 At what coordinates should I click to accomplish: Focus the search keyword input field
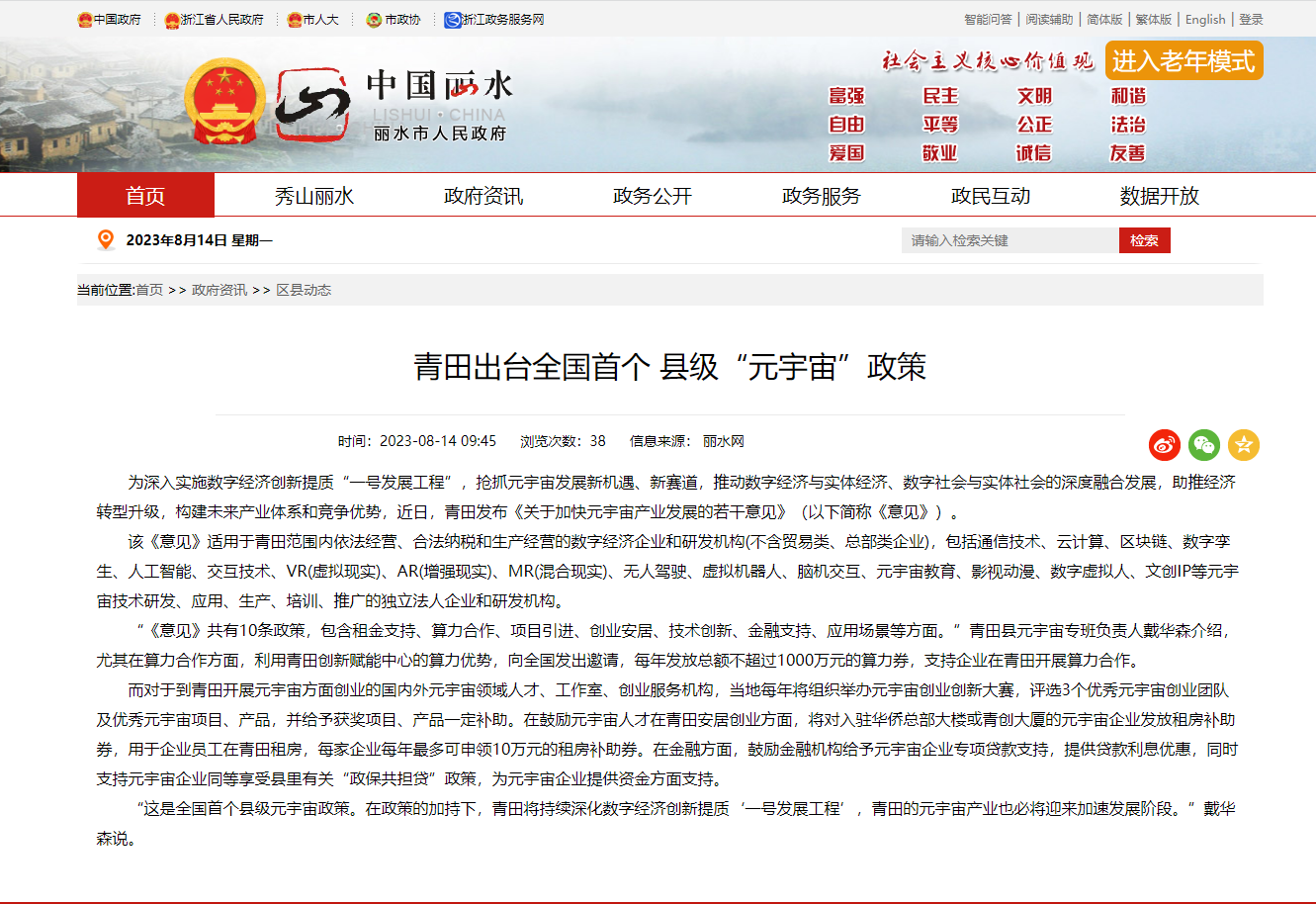pos(1010,240)
